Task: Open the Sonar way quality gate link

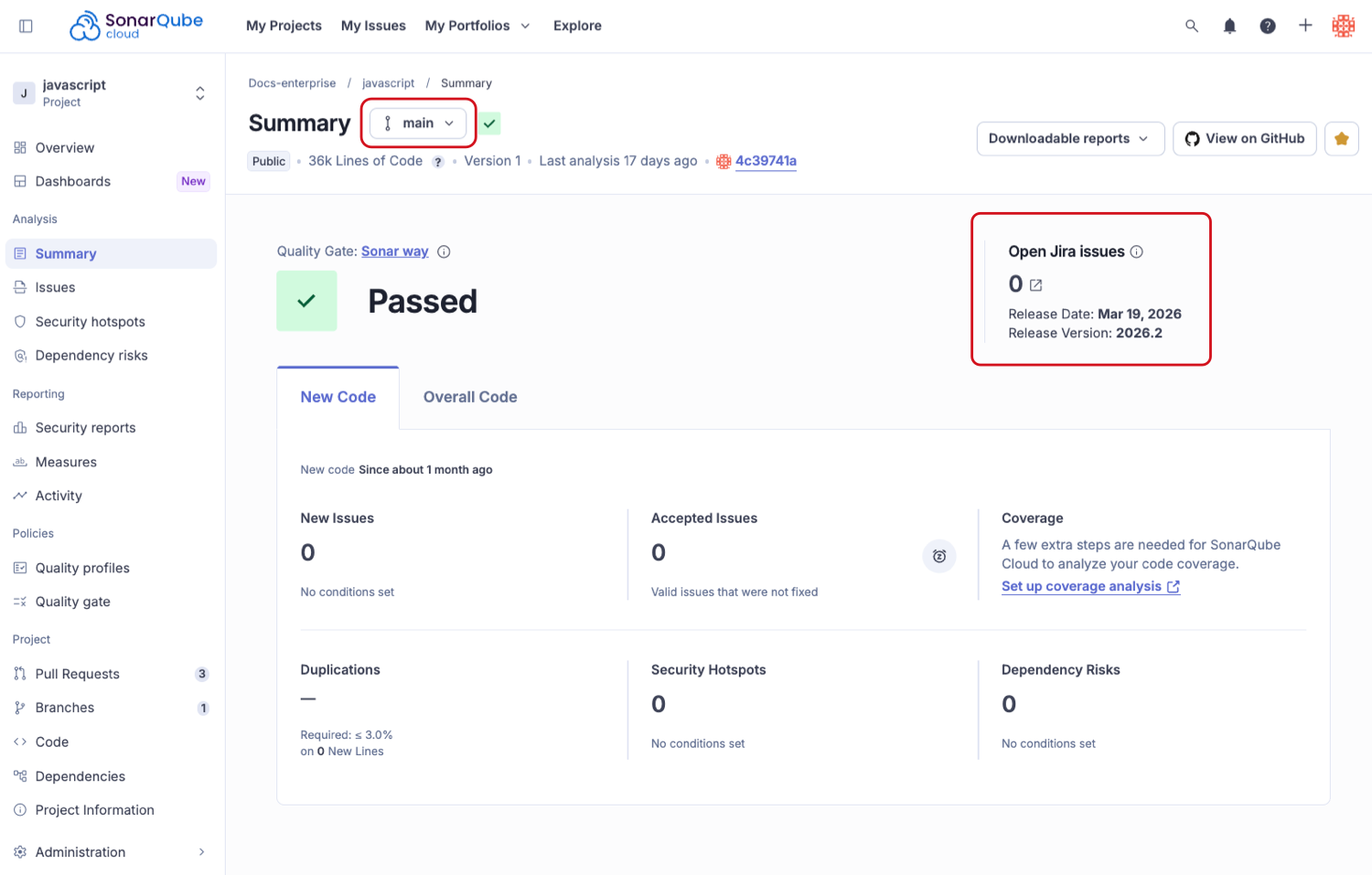Action: pos(394,251)
